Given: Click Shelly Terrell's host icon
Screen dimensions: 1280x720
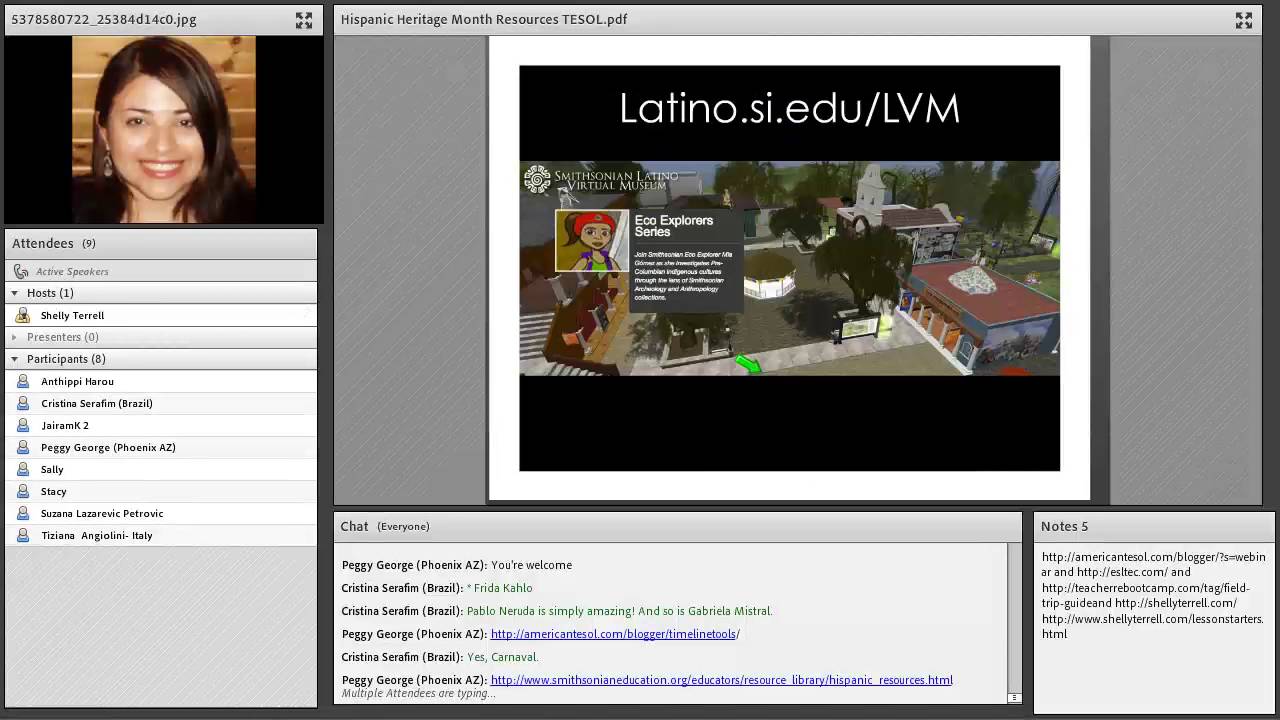Looking at the screenshot, I should (22, 315).
